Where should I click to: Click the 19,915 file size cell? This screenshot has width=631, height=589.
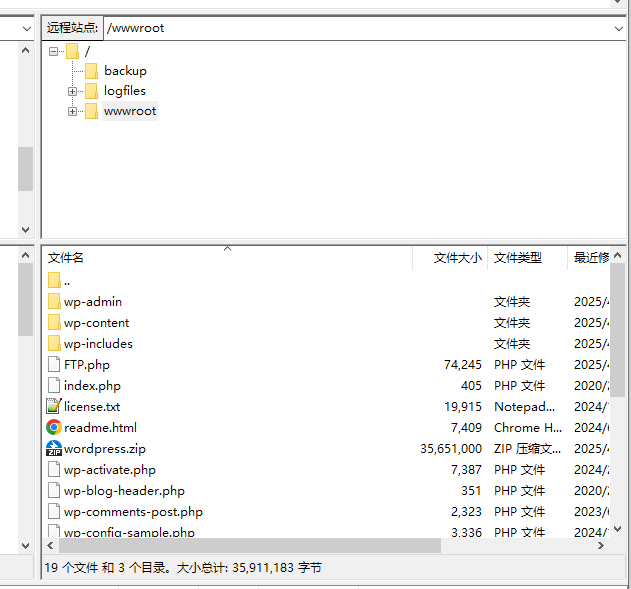462,406
